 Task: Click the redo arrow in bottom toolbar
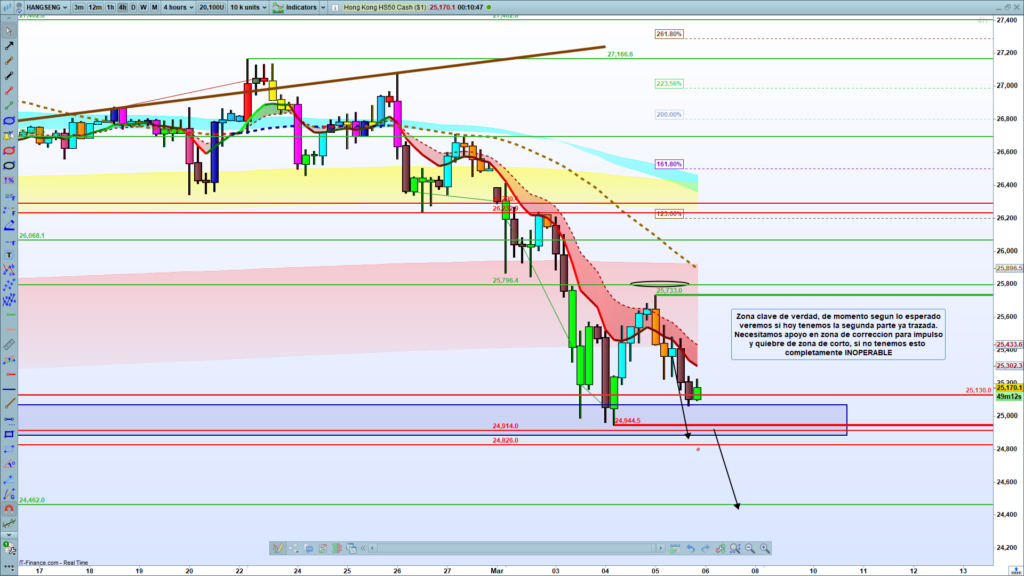(x=706, y=548)
